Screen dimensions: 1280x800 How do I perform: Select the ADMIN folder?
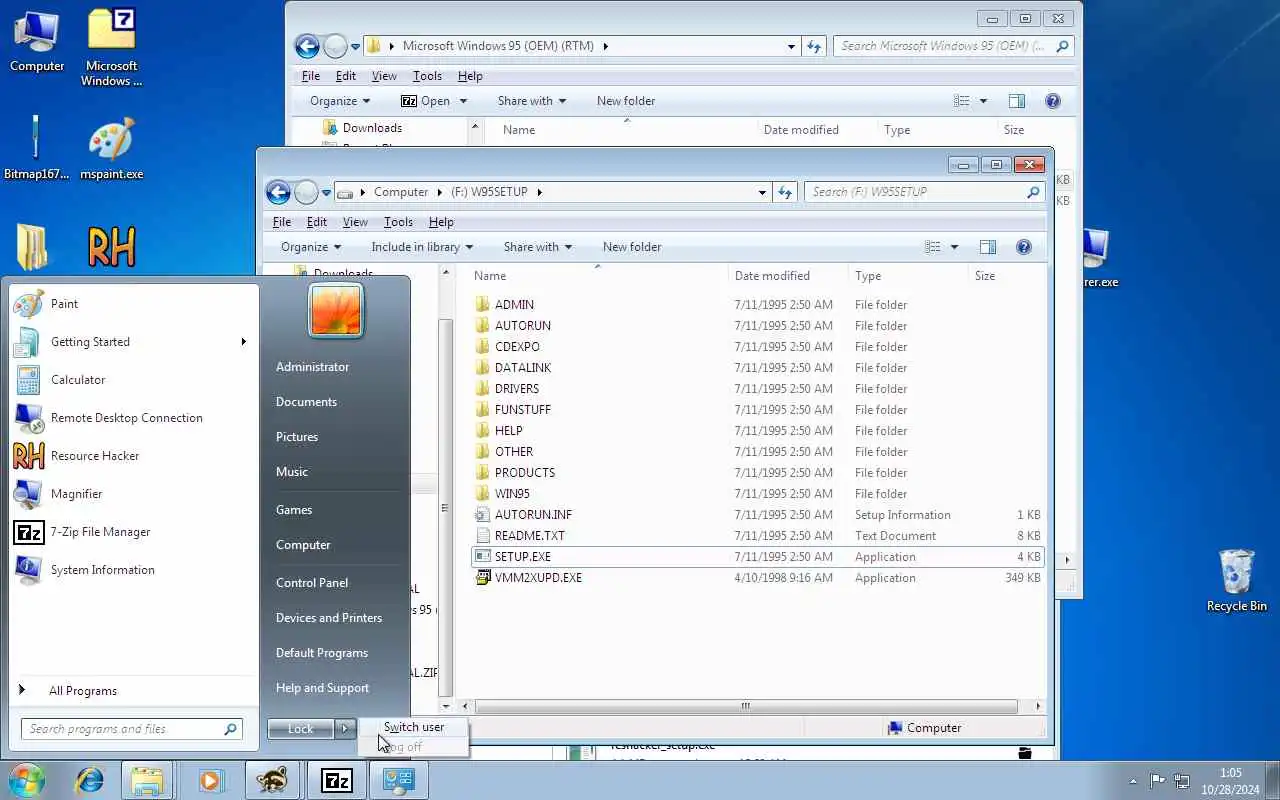click(x=758, y=305)
